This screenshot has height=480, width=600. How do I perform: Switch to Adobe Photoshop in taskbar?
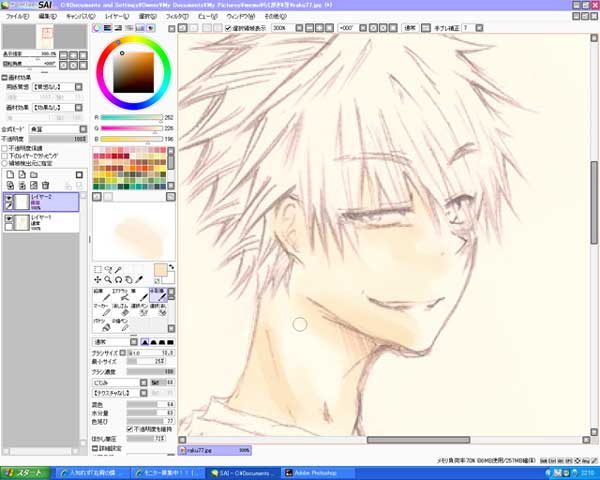pyautogui.click(x=318, y=473)
